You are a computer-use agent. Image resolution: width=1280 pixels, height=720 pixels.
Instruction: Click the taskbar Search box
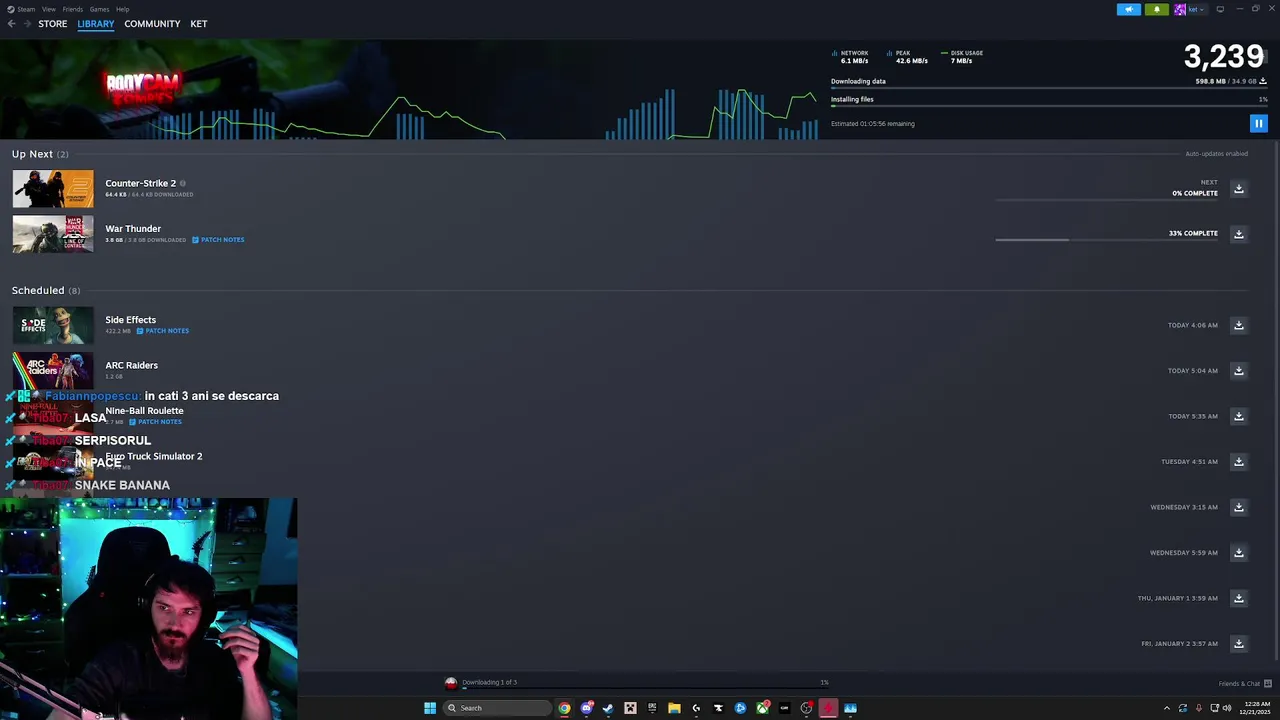pos(497,708)
